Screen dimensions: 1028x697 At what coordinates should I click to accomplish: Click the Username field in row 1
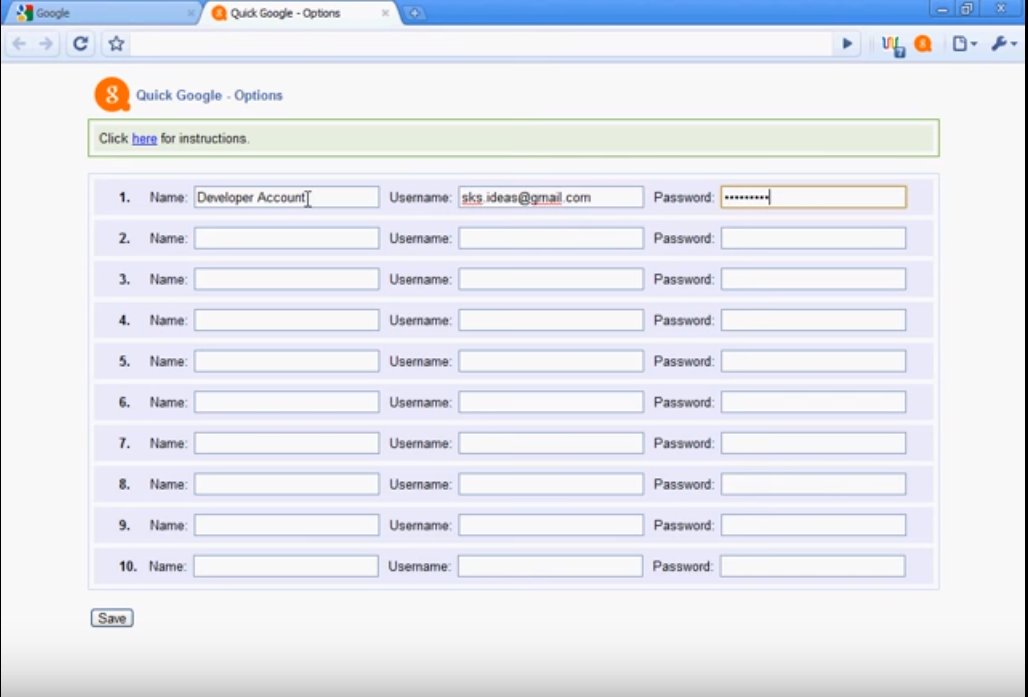tap(550, 197)
